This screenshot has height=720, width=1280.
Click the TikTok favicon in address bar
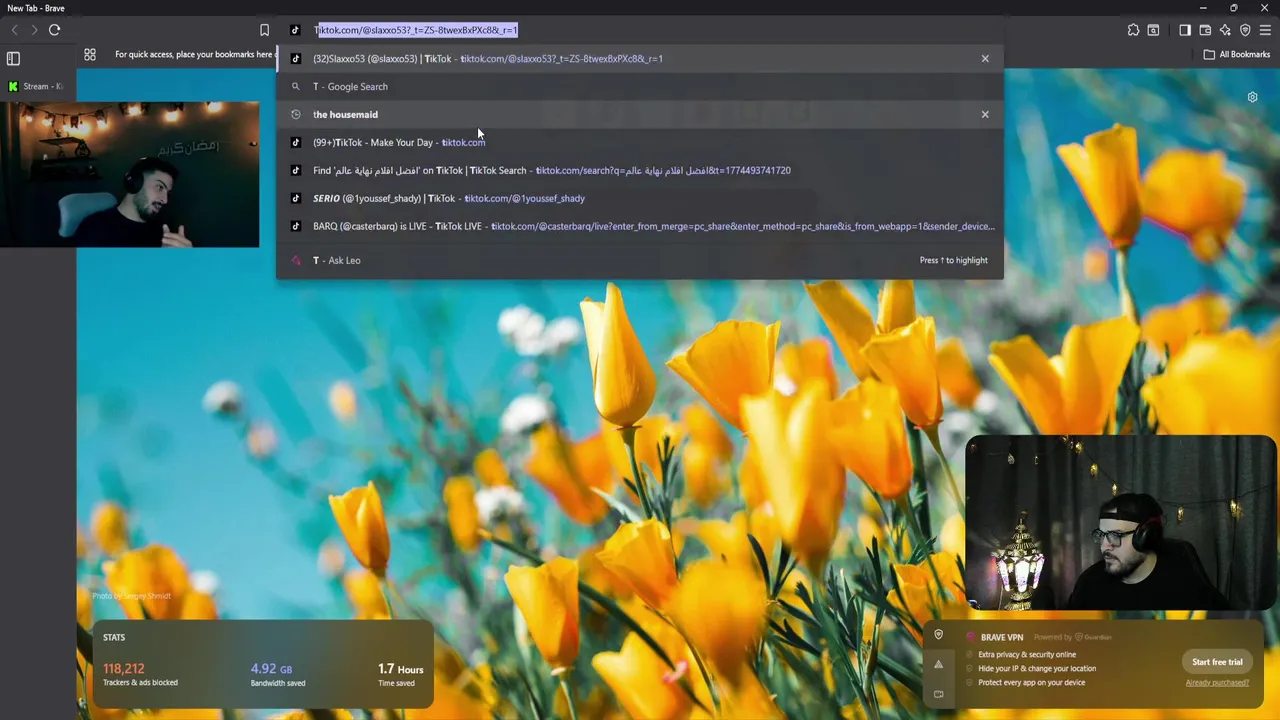[295, 30]
